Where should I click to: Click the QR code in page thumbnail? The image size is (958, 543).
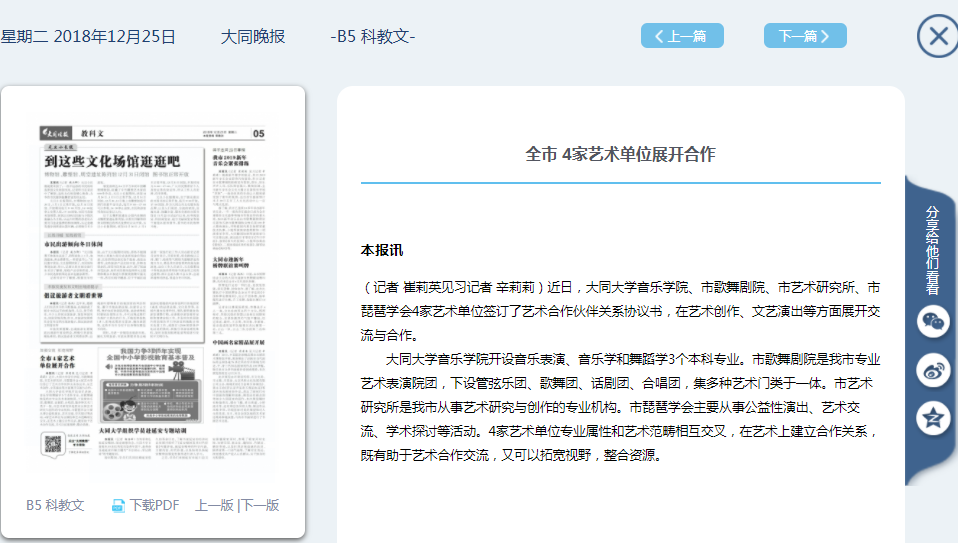53,443
